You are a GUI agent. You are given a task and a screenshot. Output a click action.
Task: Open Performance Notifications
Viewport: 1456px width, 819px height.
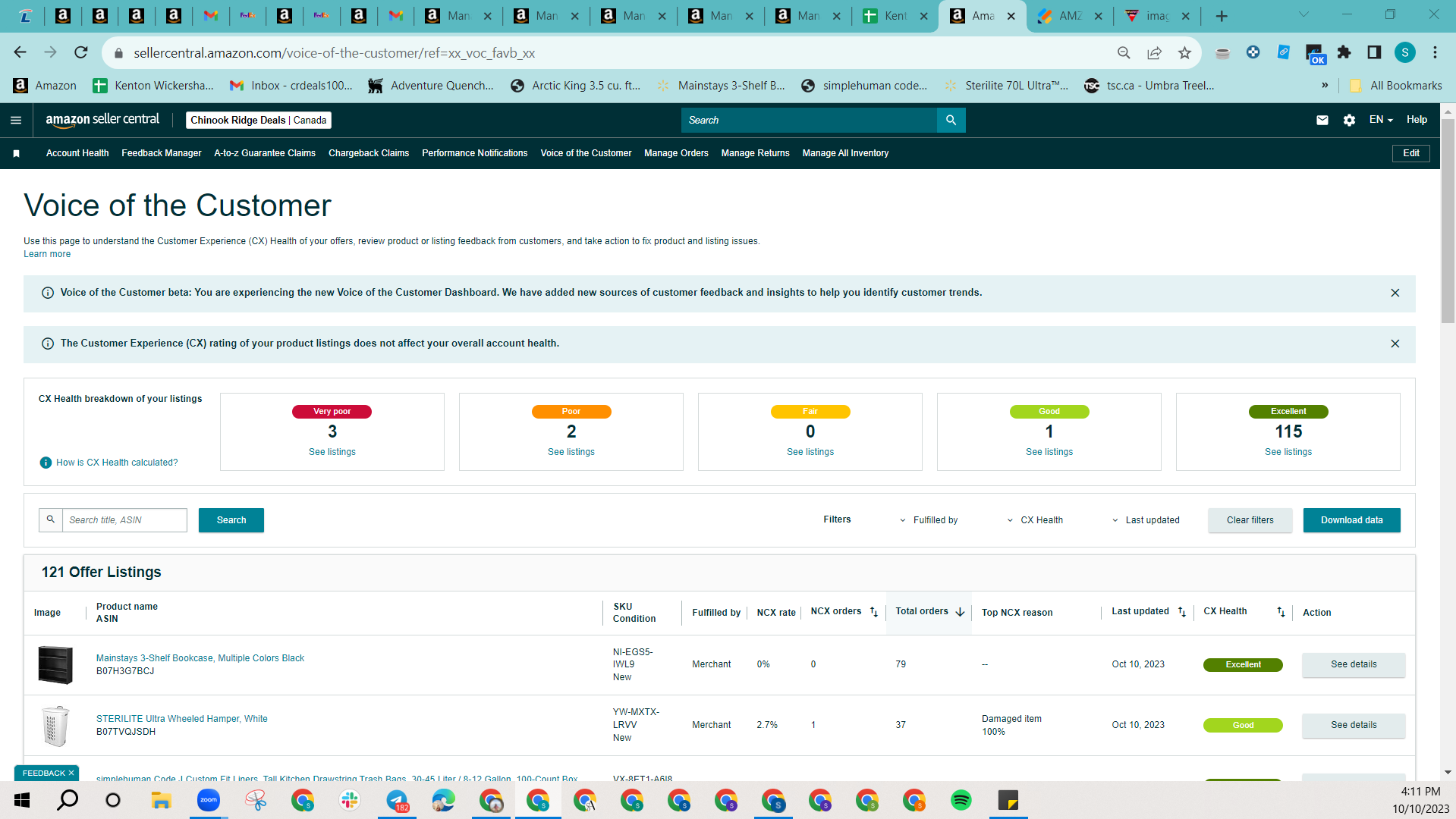coord(475,153)
